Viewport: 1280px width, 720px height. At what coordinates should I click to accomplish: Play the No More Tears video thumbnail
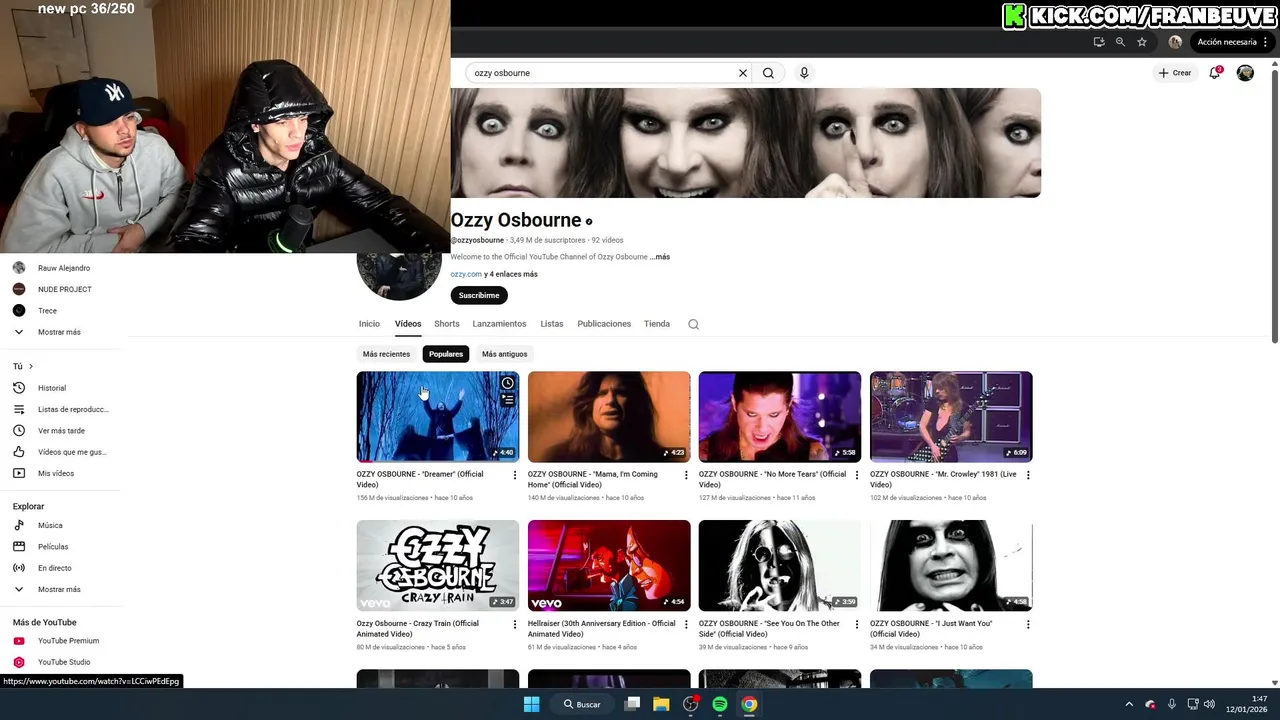click(x=780, y=417)
